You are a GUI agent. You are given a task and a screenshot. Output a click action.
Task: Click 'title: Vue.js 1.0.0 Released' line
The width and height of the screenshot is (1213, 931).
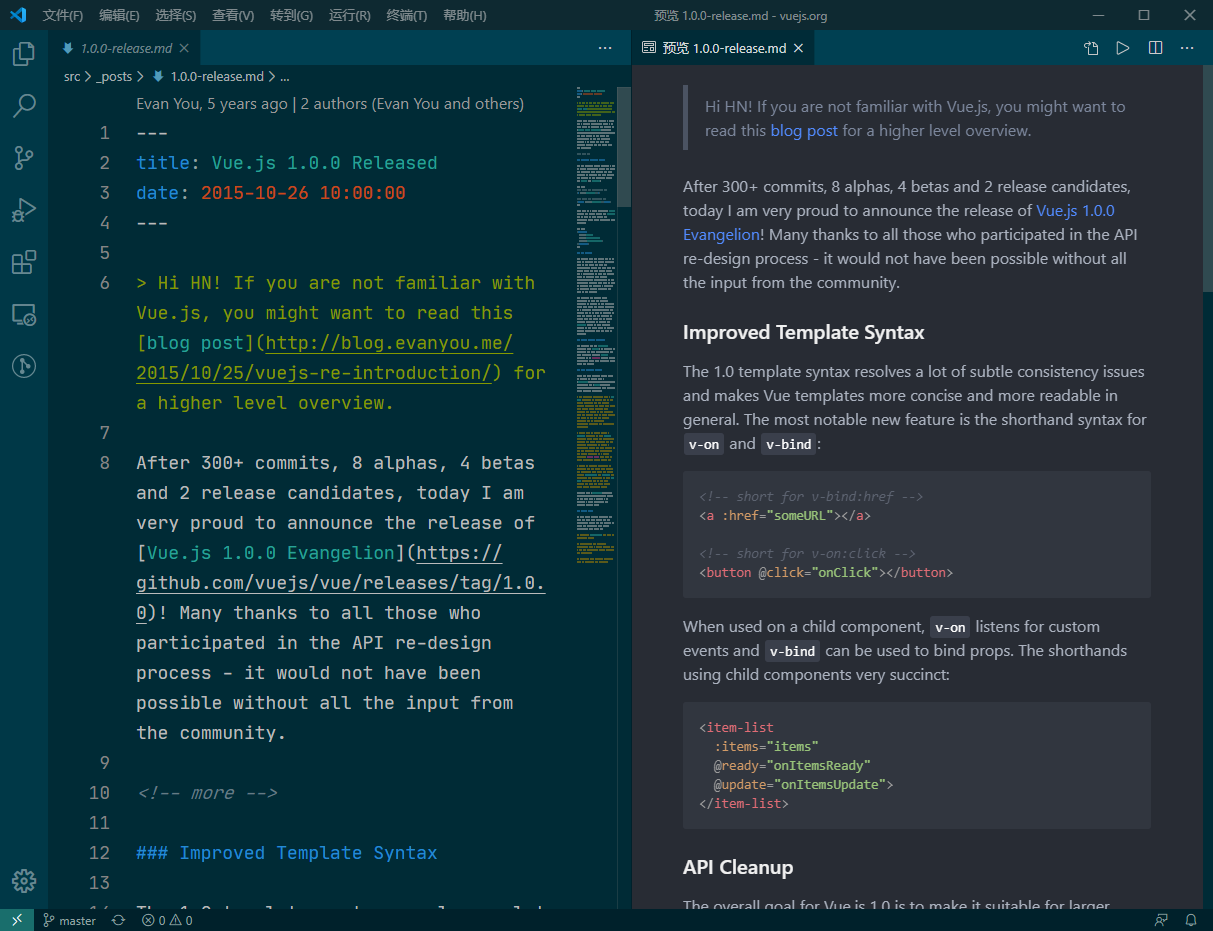287,163
